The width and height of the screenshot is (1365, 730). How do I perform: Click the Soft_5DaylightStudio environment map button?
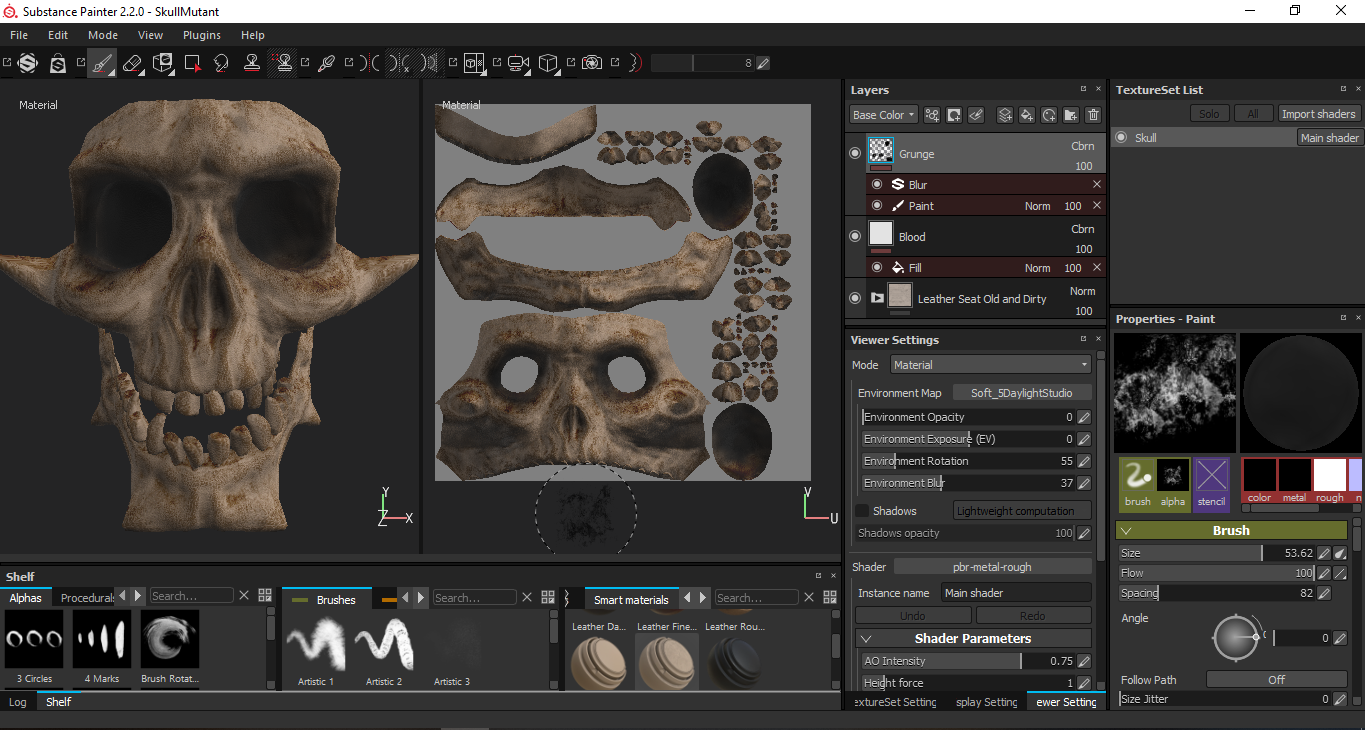(x=1022, y=393)
